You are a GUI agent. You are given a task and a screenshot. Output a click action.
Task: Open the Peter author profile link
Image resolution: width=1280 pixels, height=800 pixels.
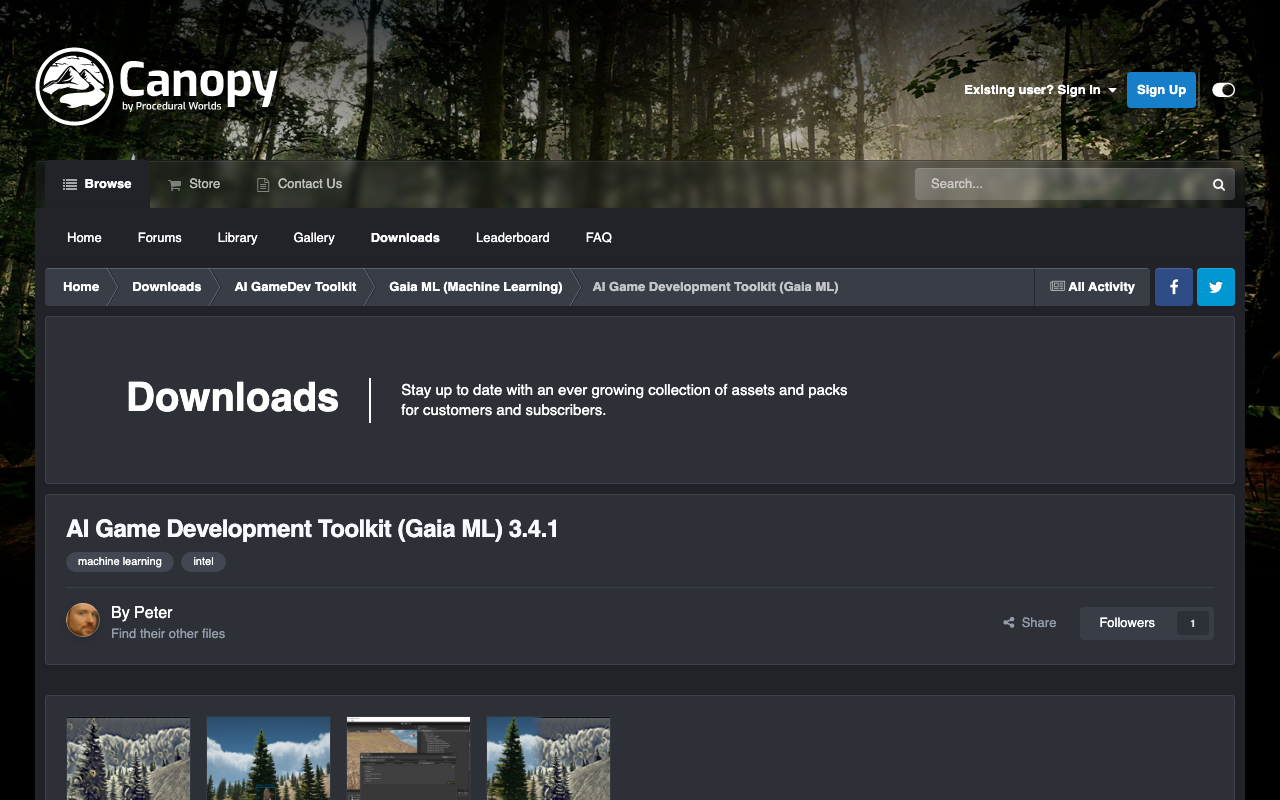coord(153,612)
